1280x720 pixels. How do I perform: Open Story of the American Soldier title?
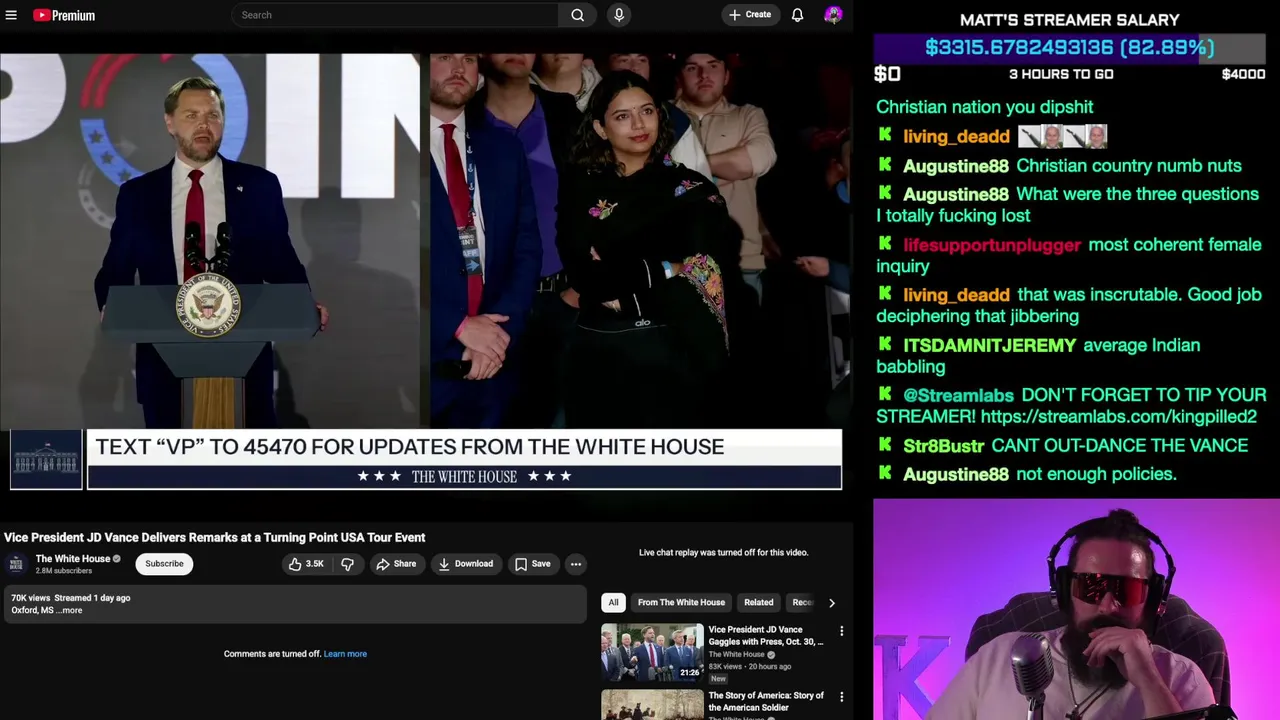pyautogui.click(x=766, y=701)
